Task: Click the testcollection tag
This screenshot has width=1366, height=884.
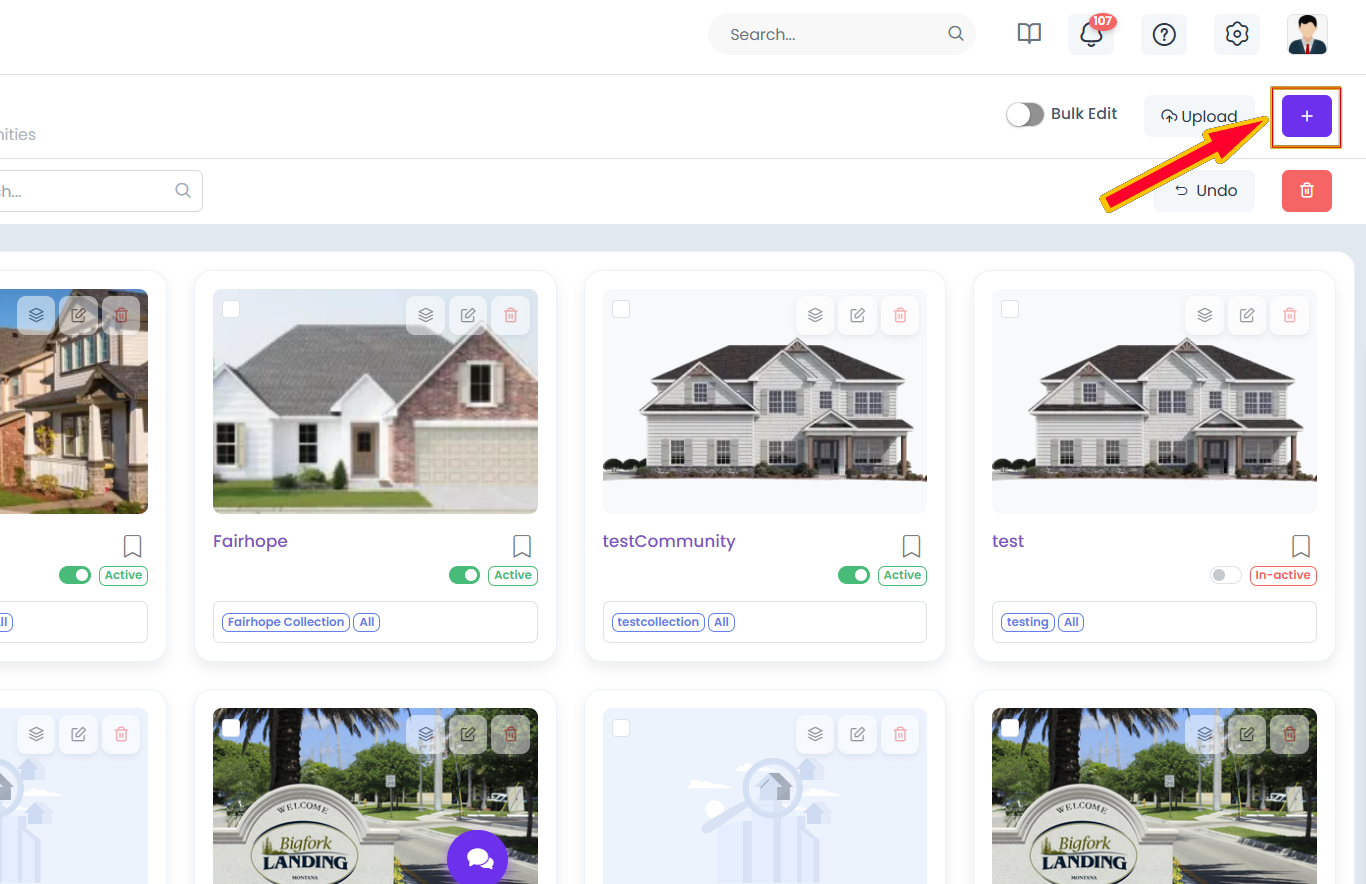Action: point(658,622)
